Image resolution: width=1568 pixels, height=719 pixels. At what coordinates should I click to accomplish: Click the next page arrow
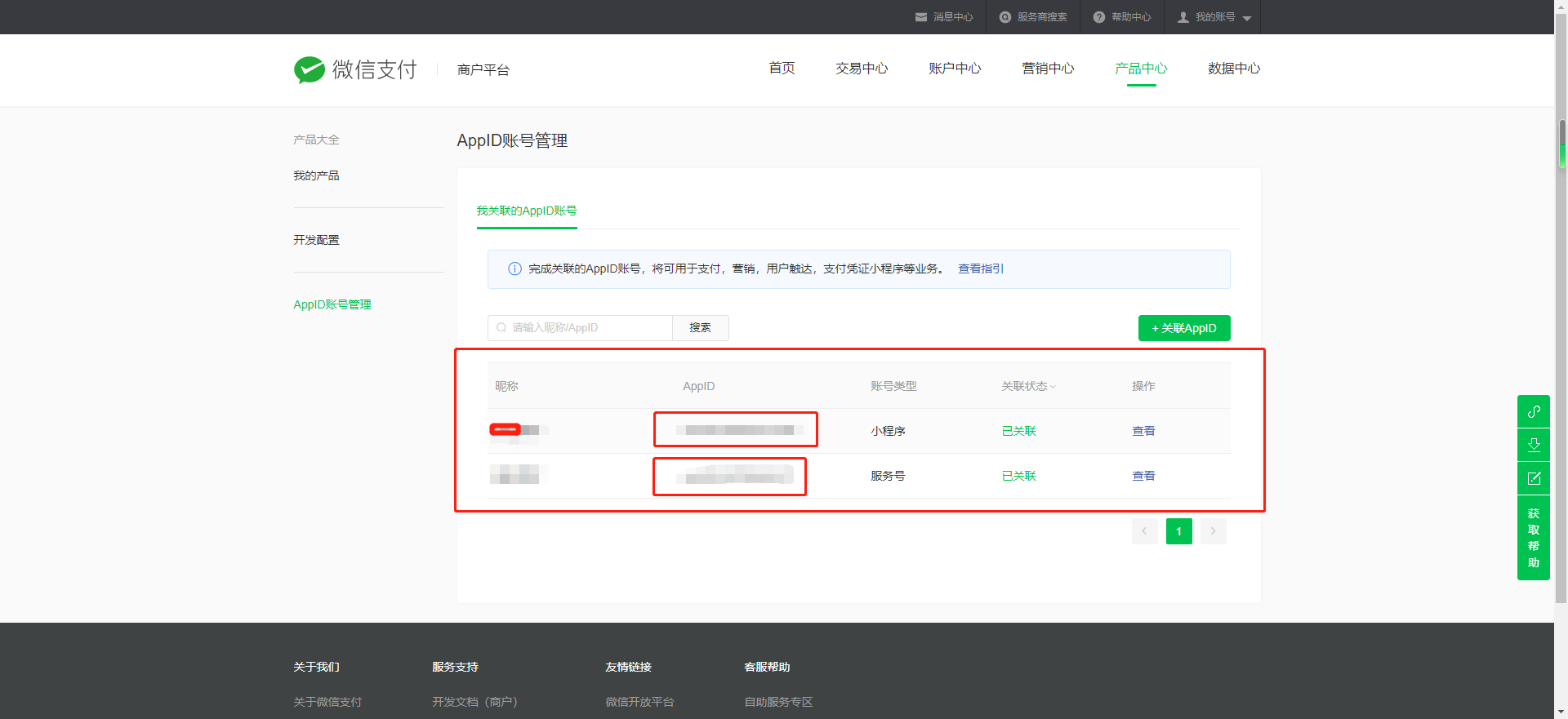coord(1213,531)
